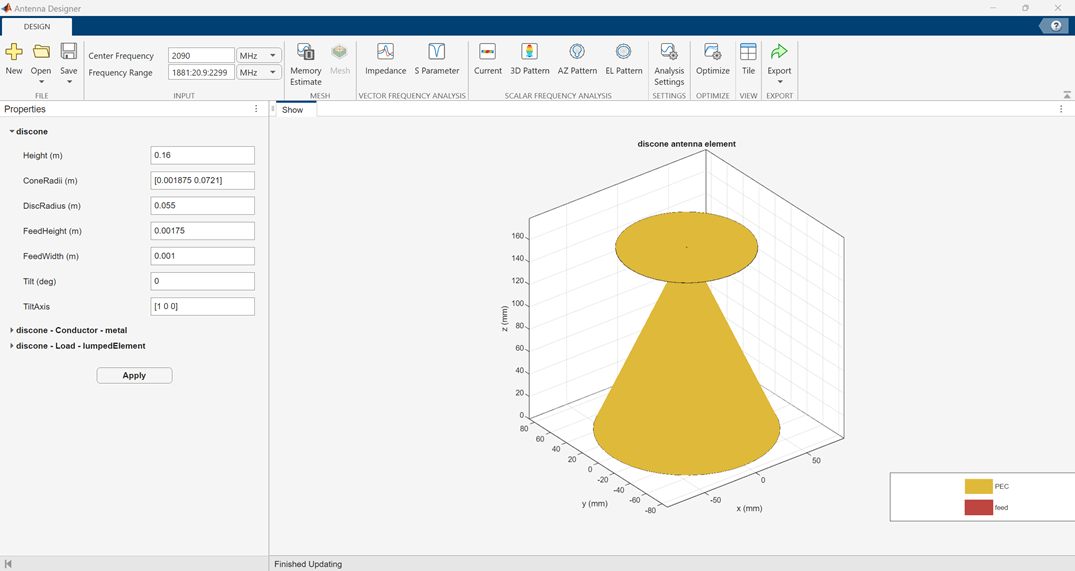Open the Frequency Range unit dropdown
1075x571 pixels.
[272, 73]
